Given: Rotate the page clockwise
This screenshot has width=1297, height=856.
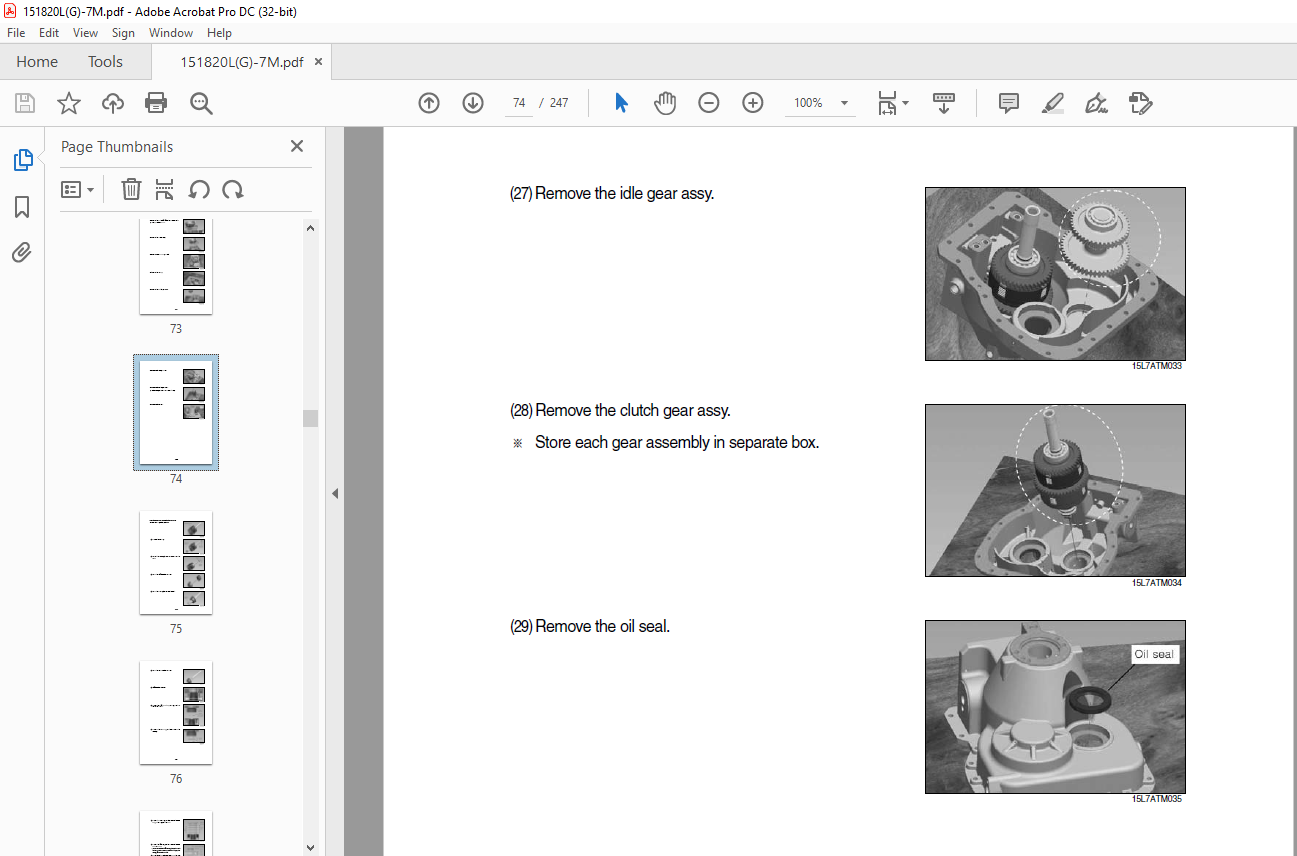Looking at the screenshot, I should click(x=233, y=189).
